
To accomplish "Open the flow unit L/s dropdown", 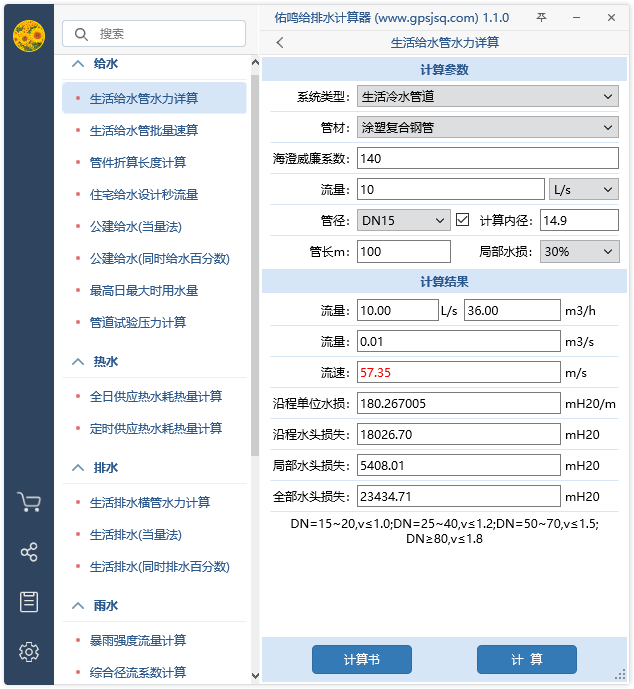I will pos(583,189).
